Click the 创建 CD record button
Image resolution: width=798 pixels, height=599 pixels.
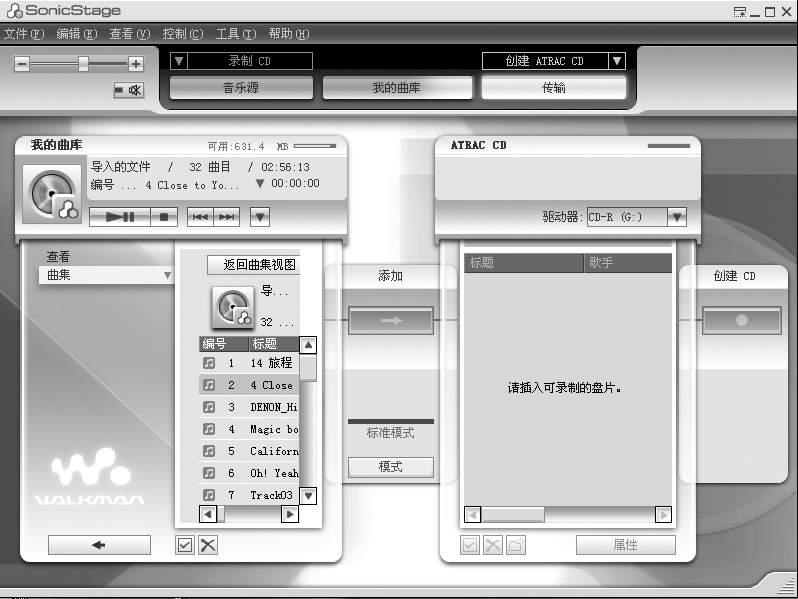tap(742, 321)
